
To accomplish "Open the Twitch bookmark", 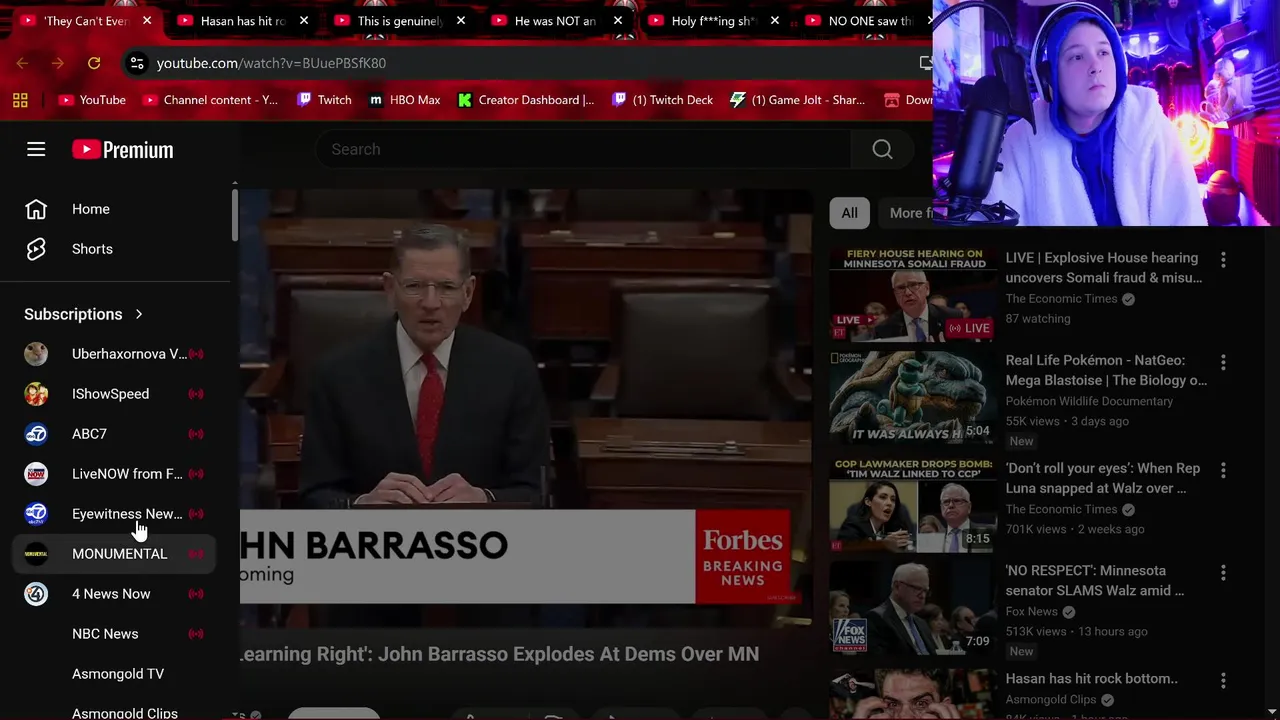I will 324,100.
